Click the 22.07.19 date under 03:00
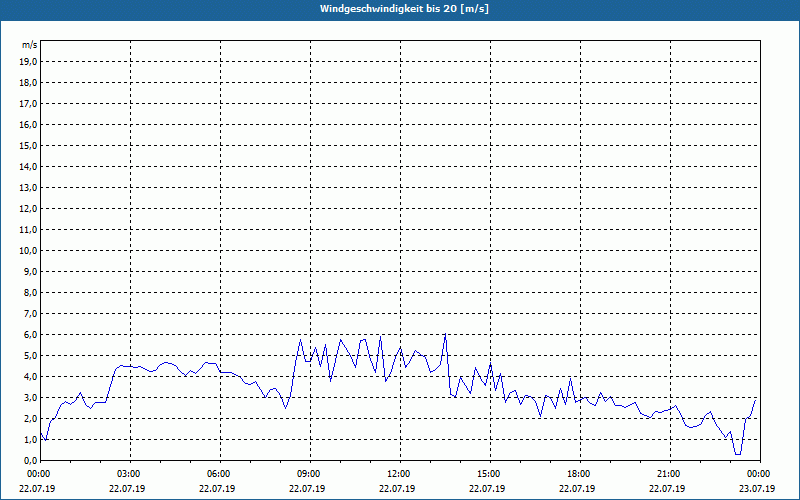The width and height of the screenshot is (800, 500). click(x=127, y=488)
